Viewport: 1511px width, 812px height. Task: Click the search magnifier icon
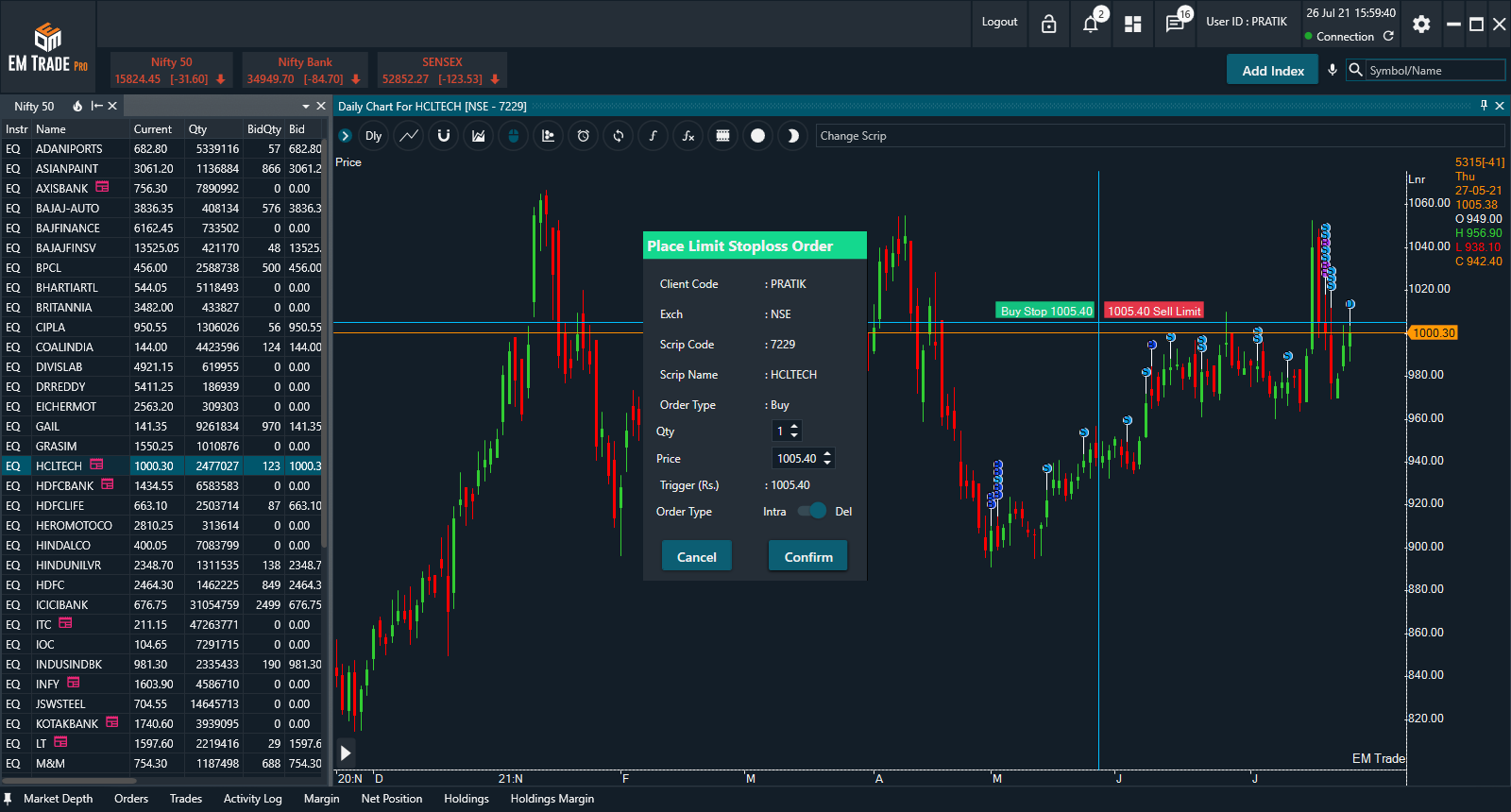(x=1355, y=70)
